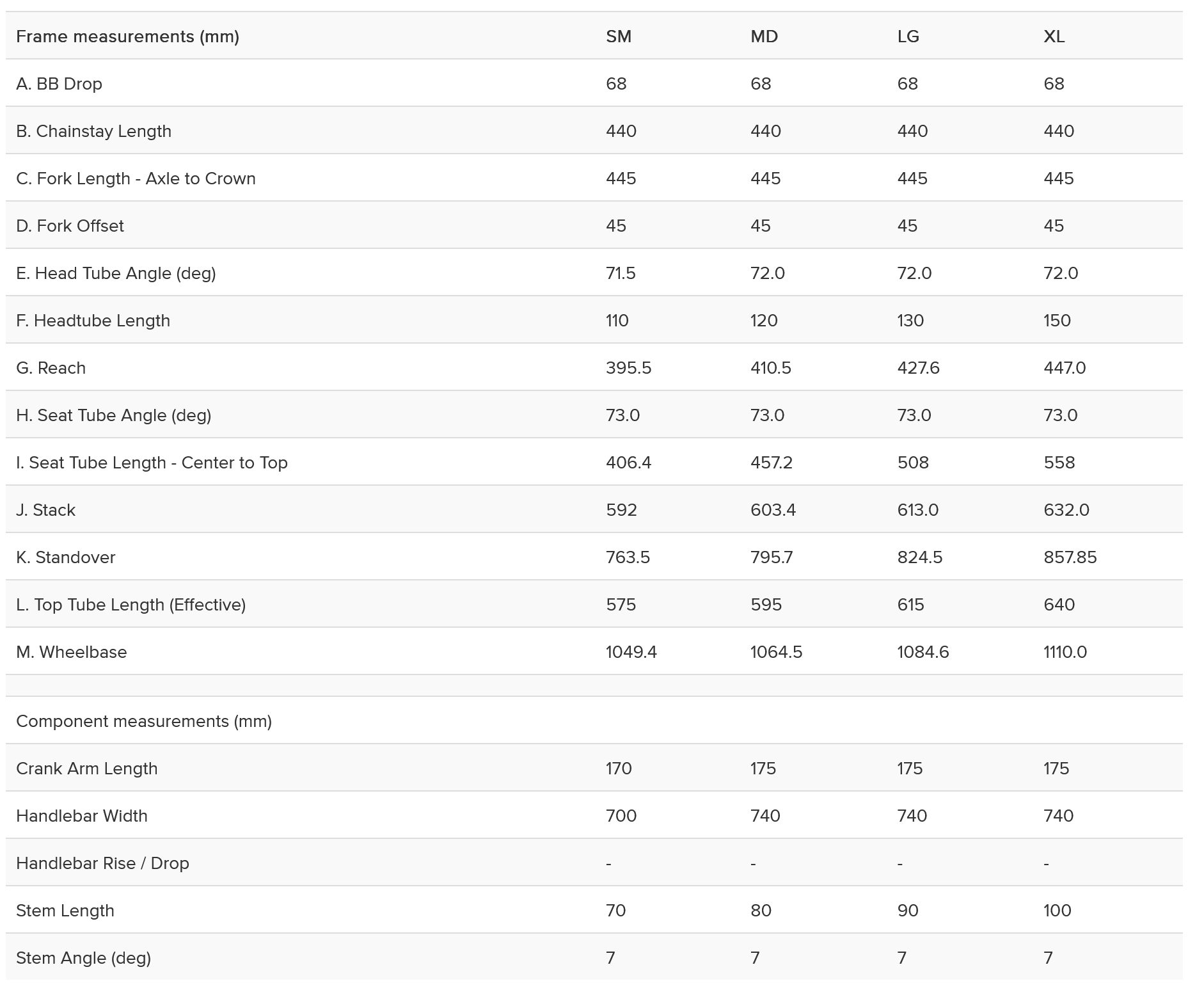Click the 'B. Chainstay Length' row label

(x=93, y=131)
